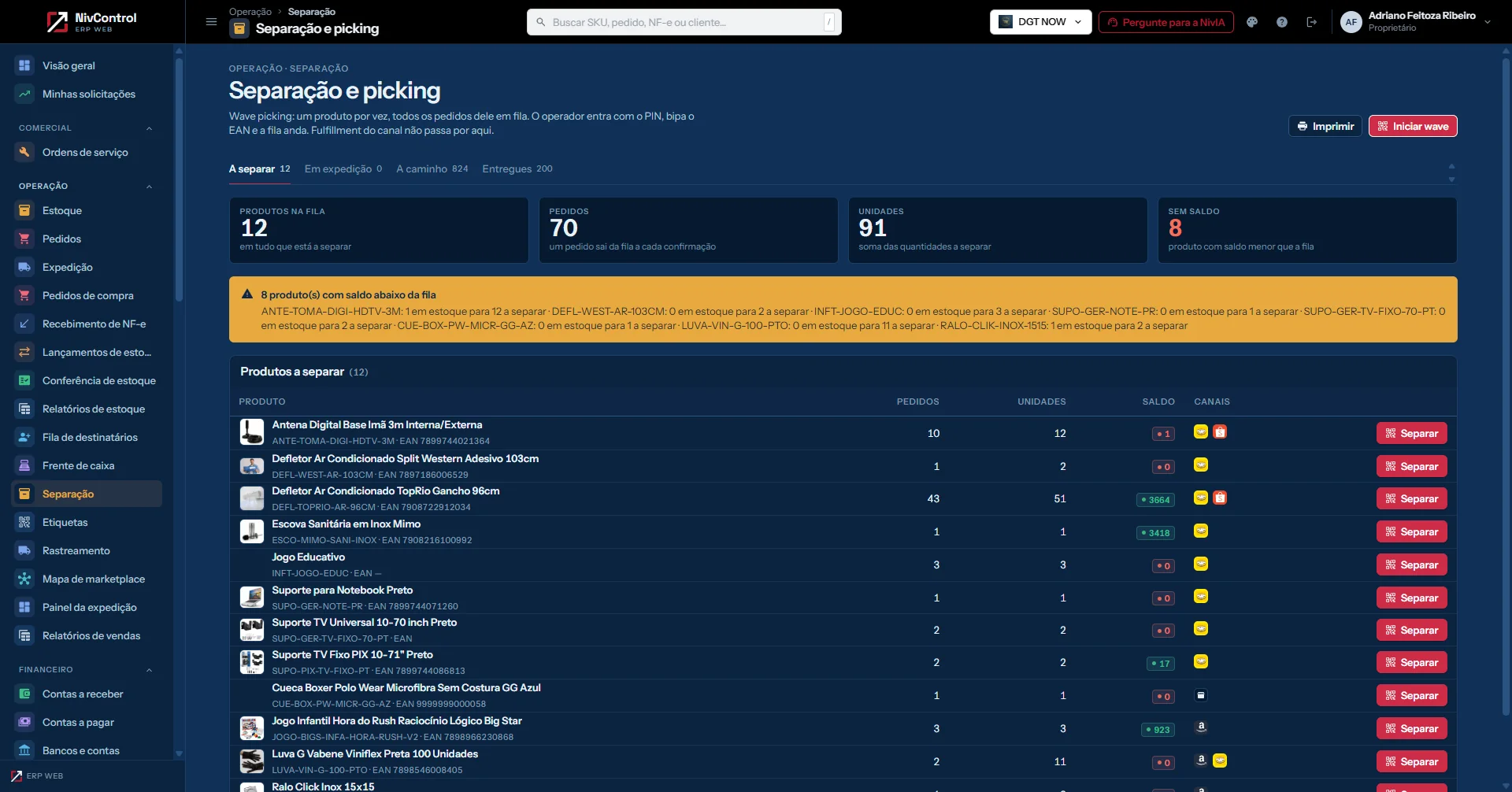Collapse the OPERAÇÃO sidebar section
Image resolution: width=1512 pixels, height=792 pixels.
pos(149,187)
